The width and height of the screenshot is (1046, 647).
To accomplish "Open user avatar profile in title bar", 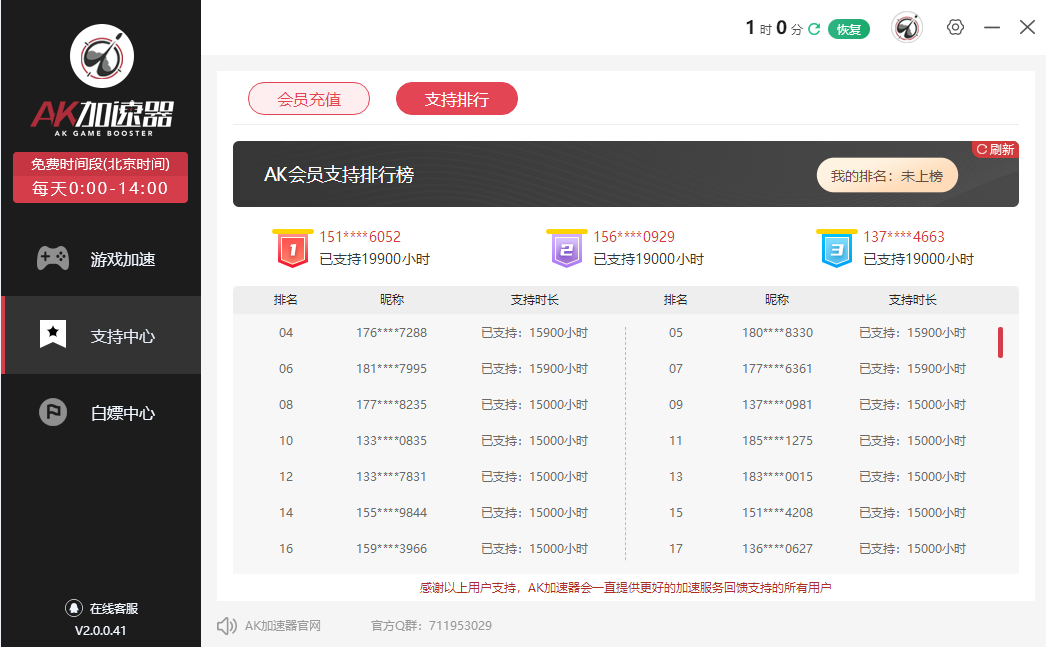I will point(907,28).
